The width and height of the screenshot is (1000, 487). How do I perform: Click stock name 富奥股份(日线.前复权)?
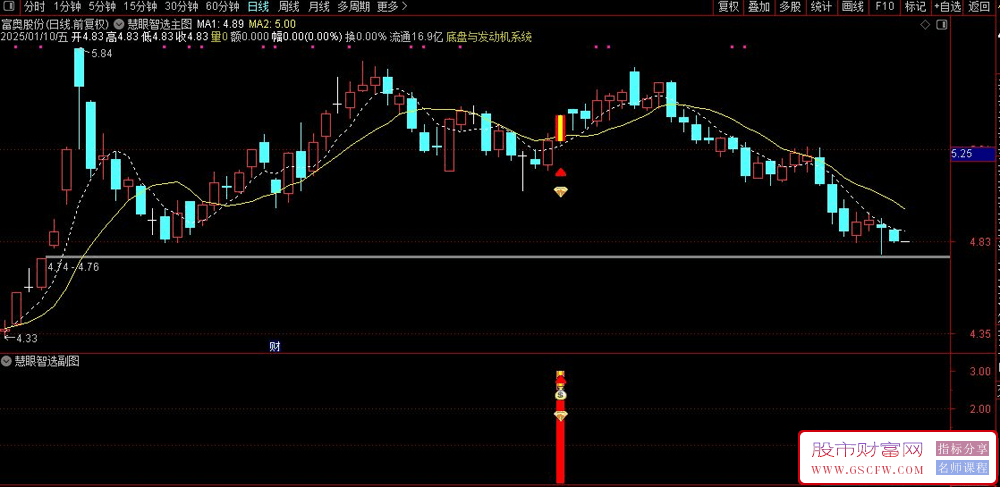[x=55, y=24]
